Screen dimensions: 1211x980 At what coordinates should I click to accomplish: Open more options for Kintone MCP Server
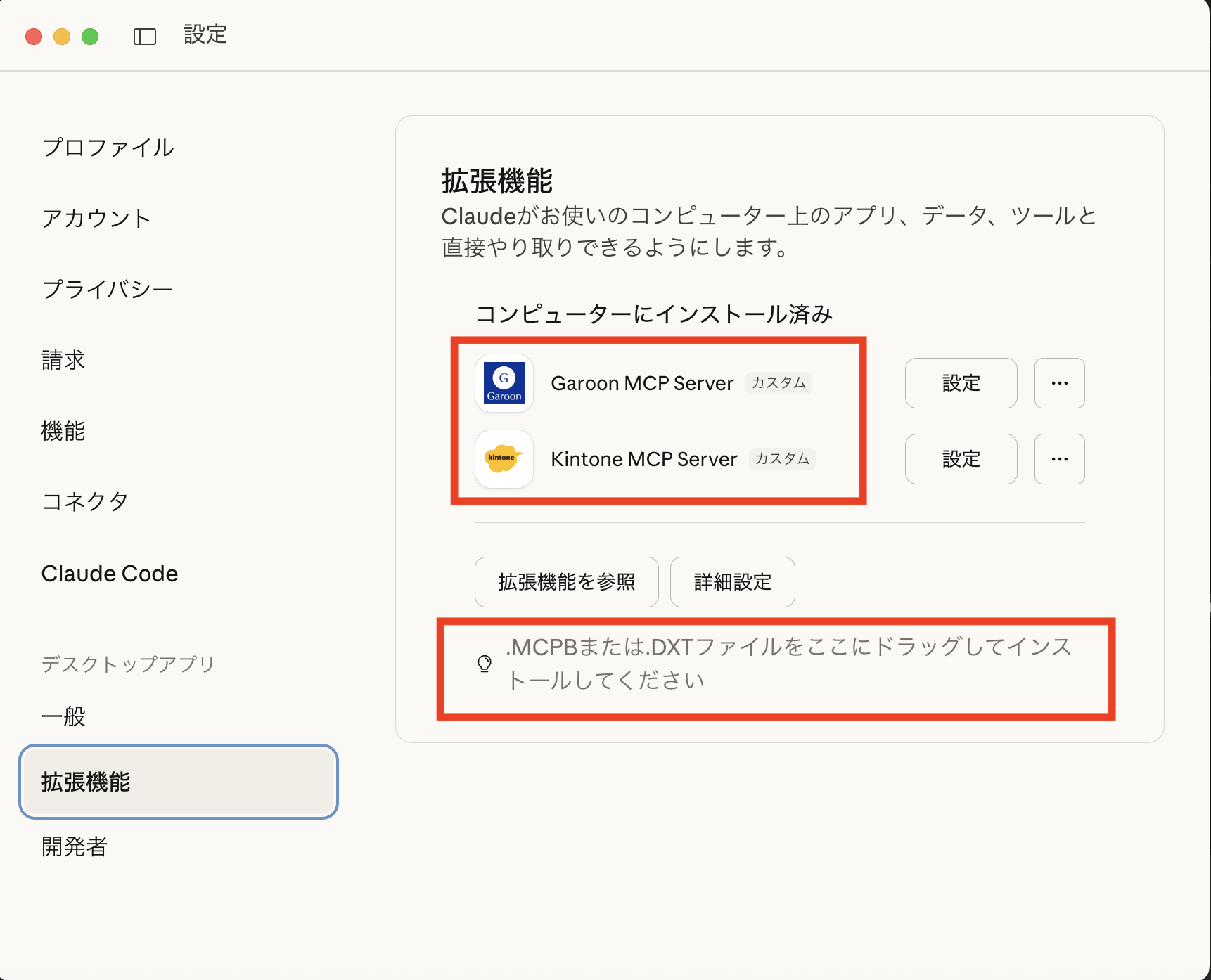1059,459
